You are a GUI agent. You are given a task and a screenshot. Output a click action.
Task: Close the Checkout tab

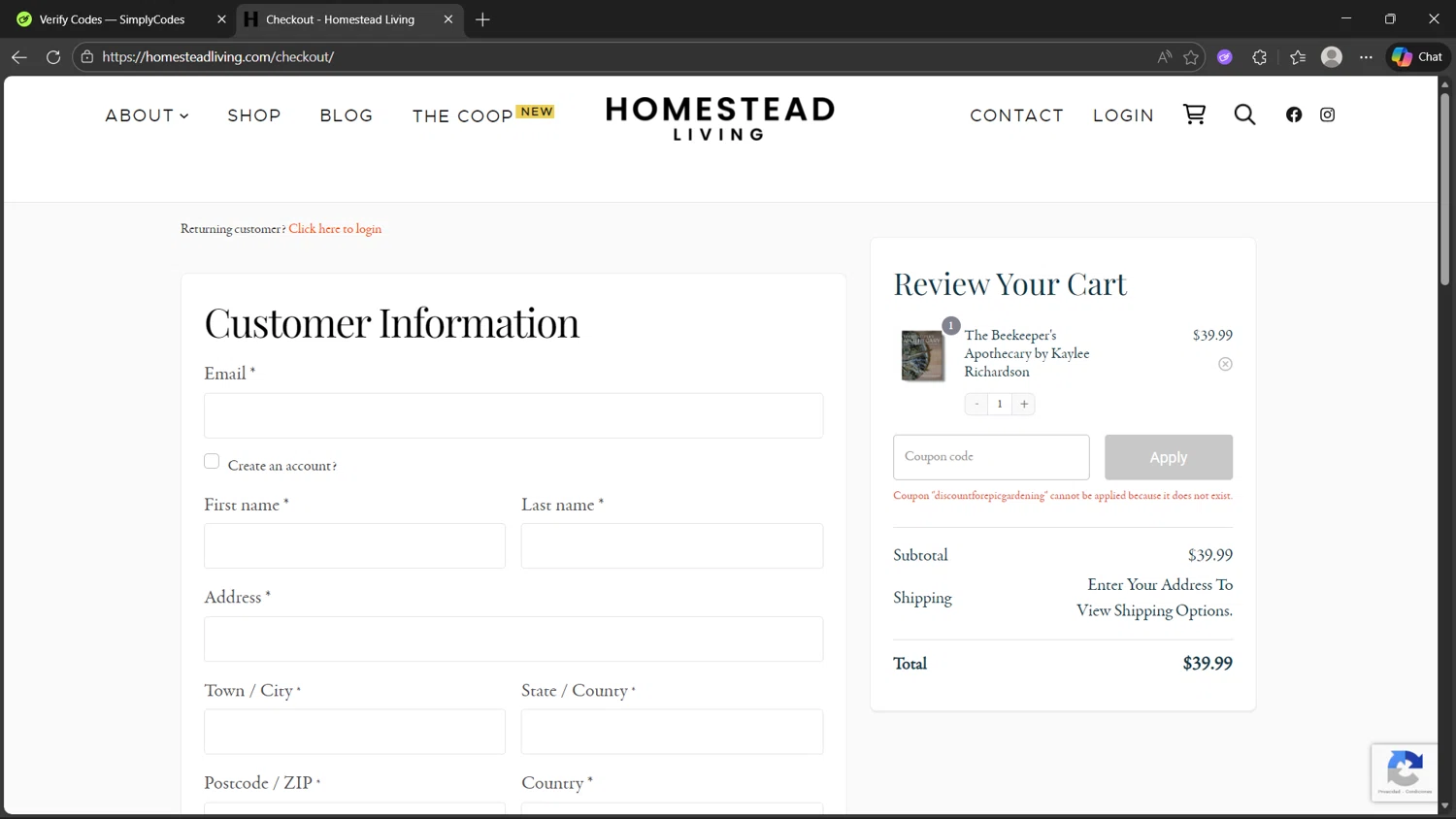(448, 19)
